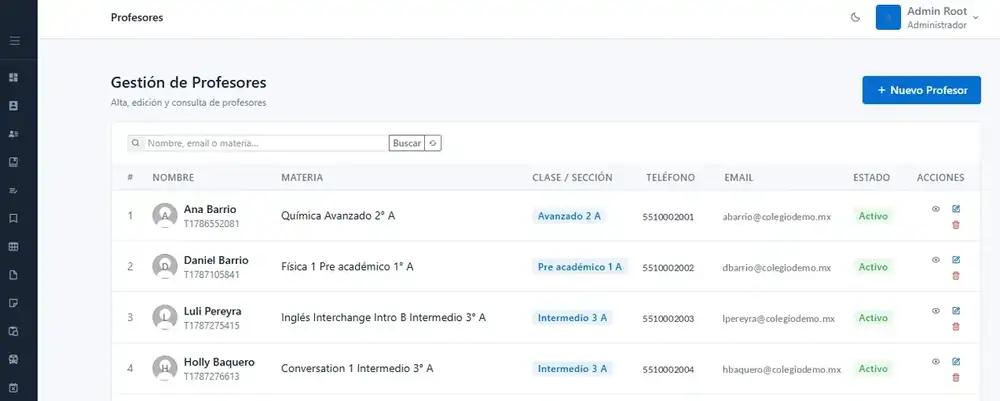
Task: Click the TELÉFONO column header
Action: [670, 178]
